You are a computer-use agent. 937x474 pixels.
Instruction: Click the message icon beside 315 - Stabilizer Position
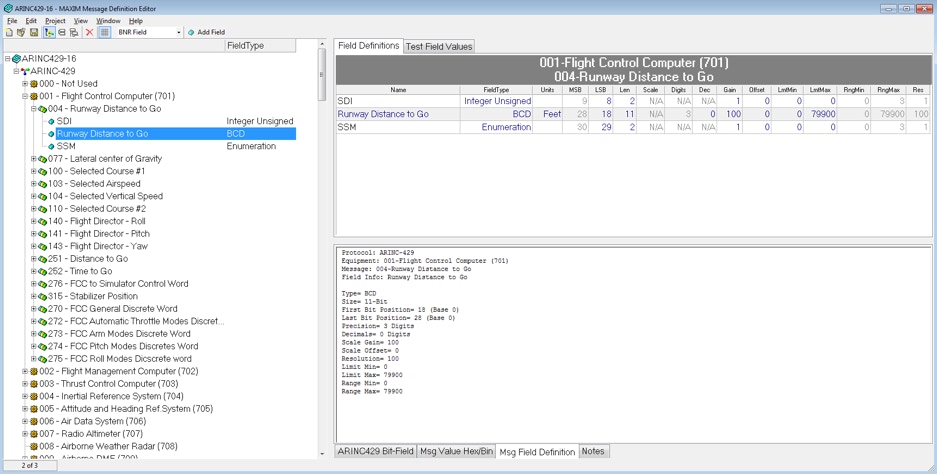(43, 296)
